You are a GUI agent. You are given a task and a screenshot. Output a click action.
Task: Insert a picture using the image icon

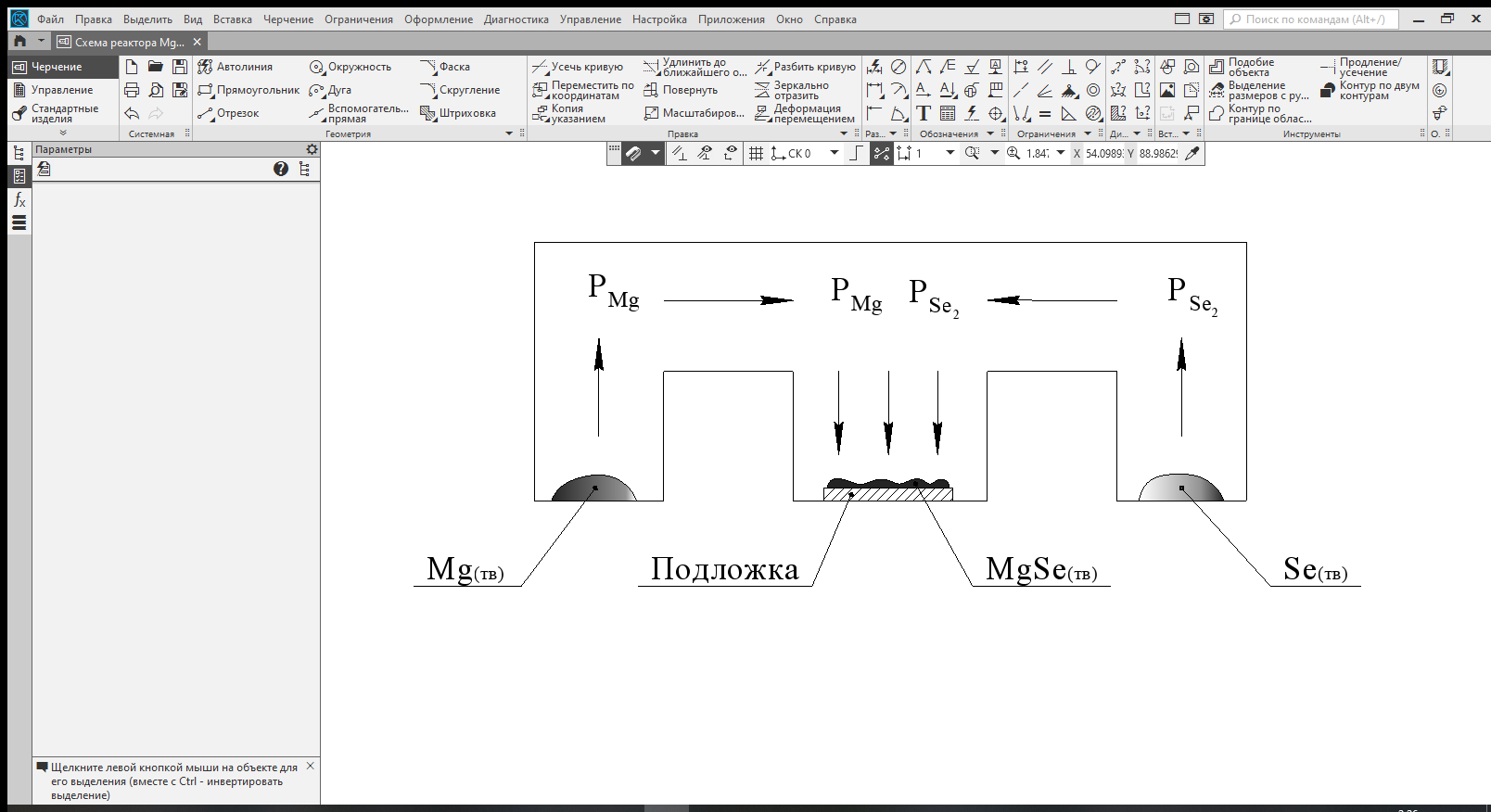1167,90
